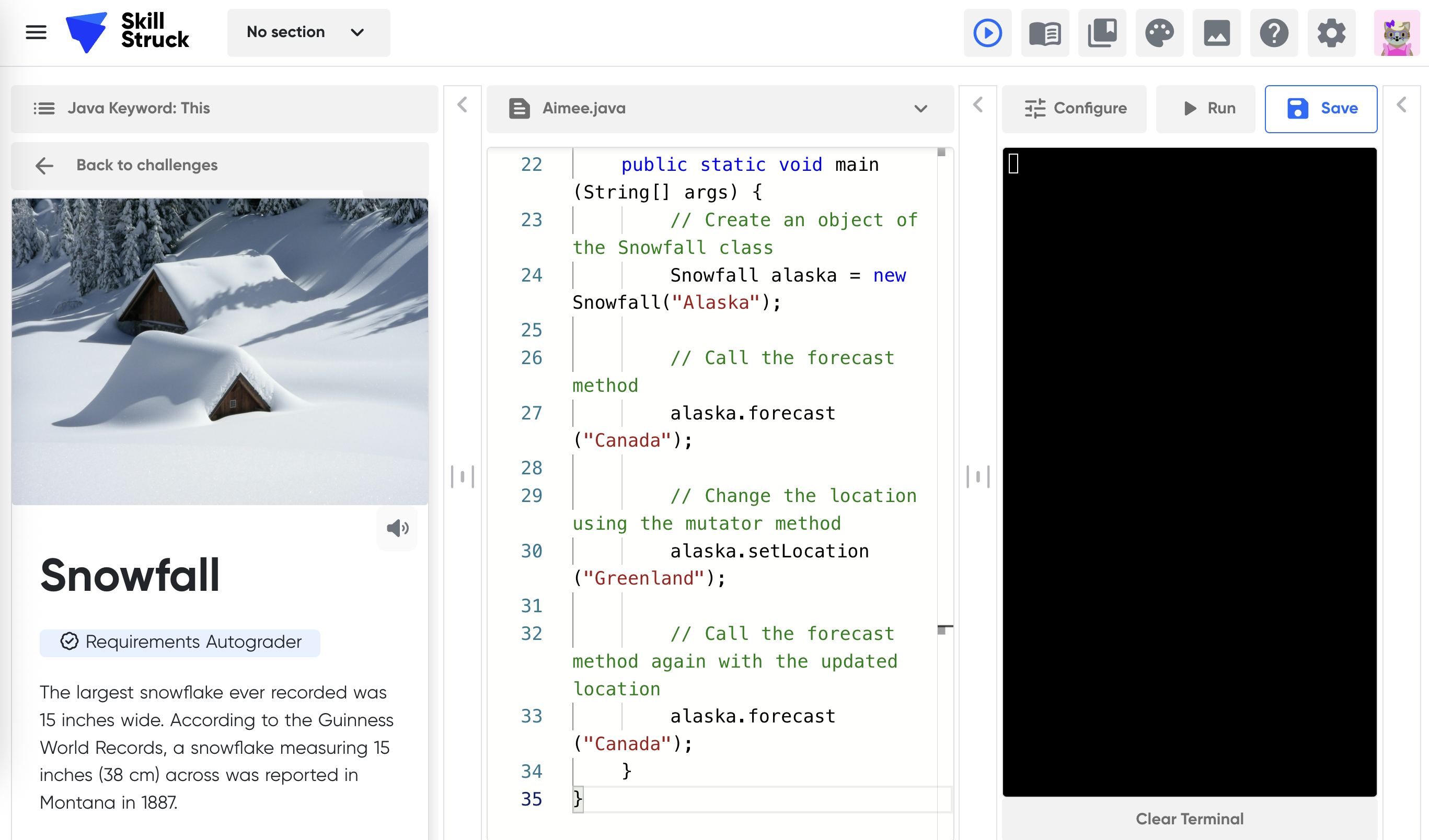Viewport: 1429px width, 840px height.
Task: Open the hamburger navigation menu
Action: coord(36,32)
